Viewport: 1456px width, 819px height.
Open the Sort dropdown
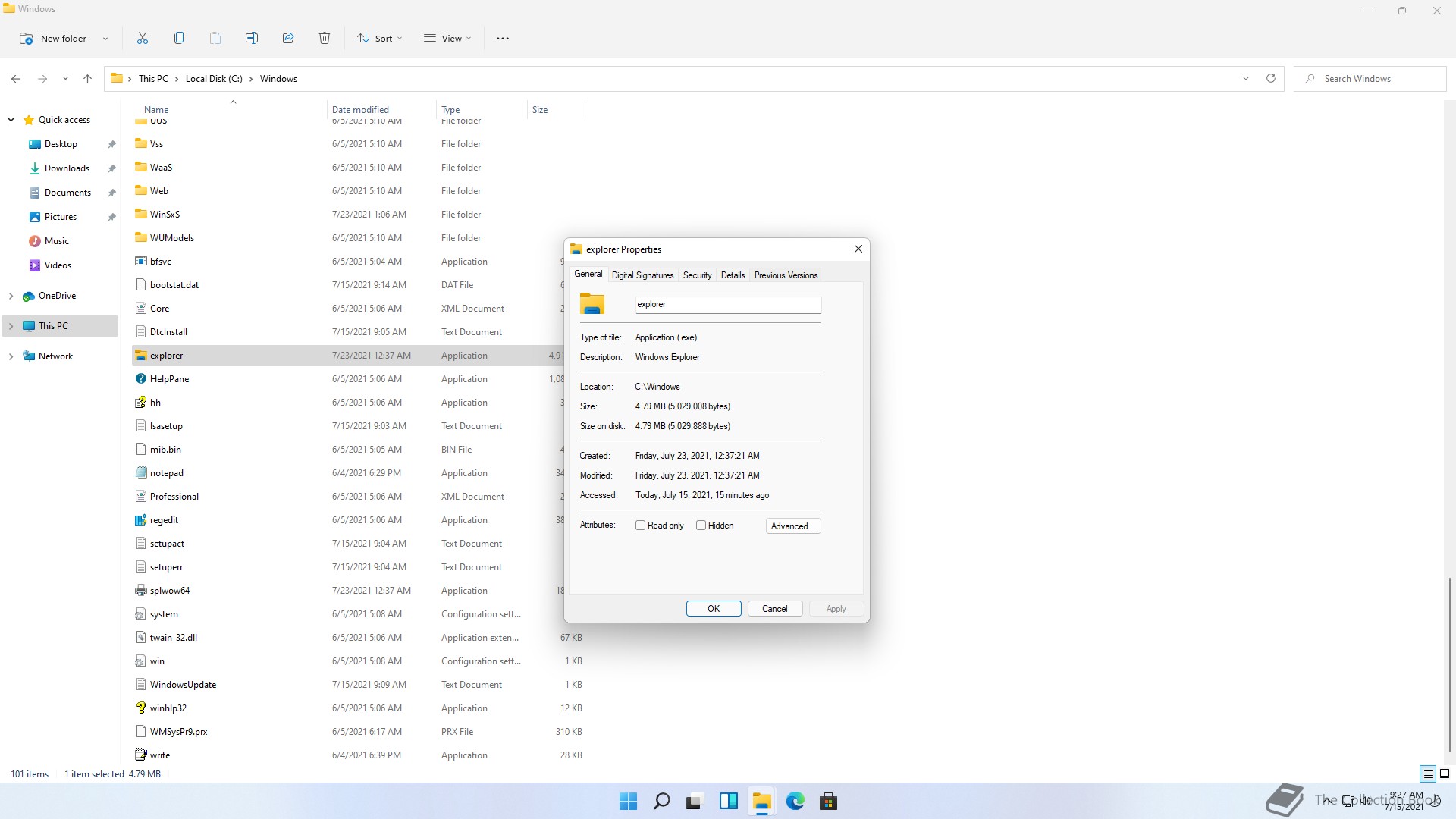(x=380, y=39)
